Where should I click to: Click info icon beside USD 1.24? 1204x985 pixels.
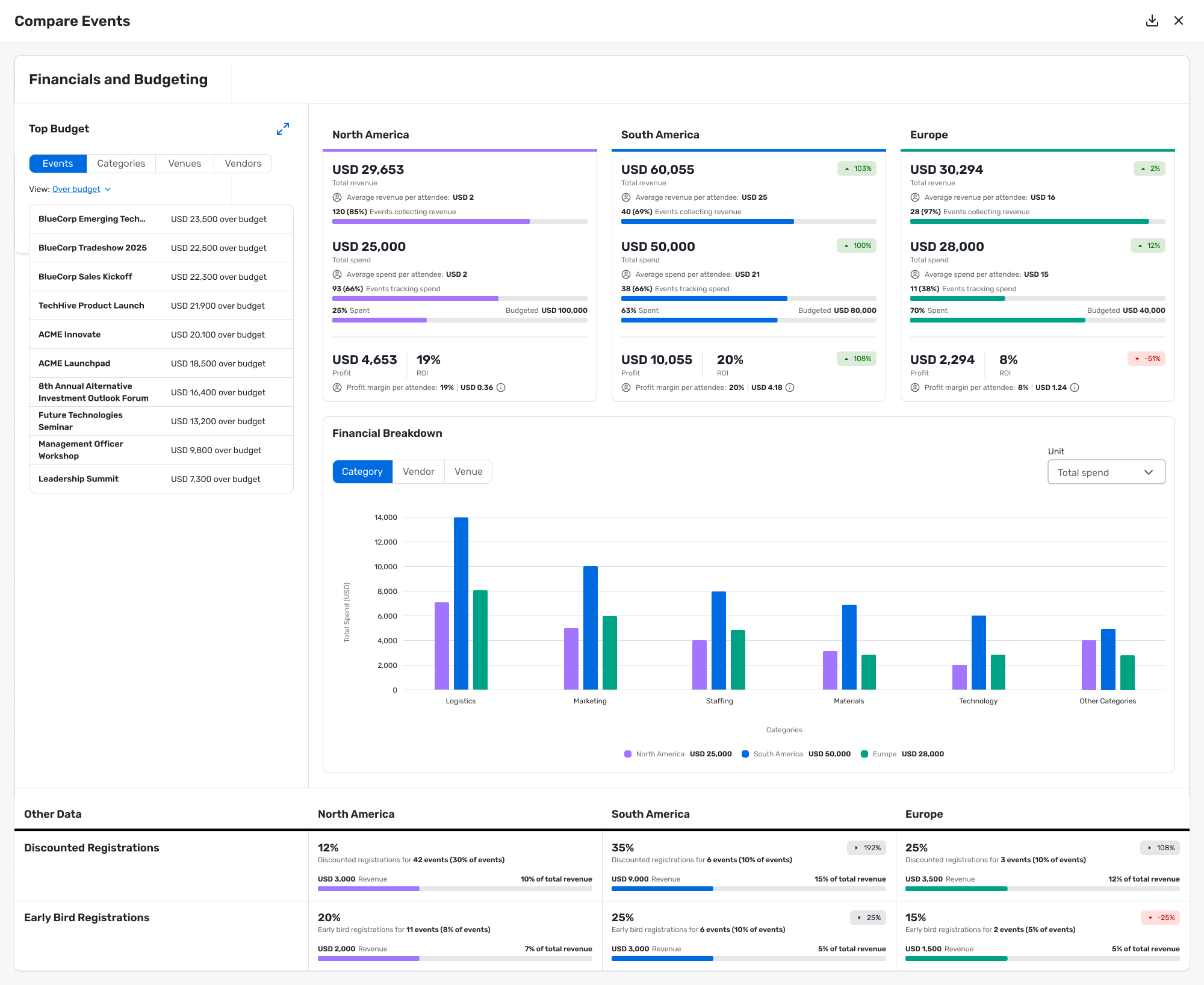(x=1075, y=388)
